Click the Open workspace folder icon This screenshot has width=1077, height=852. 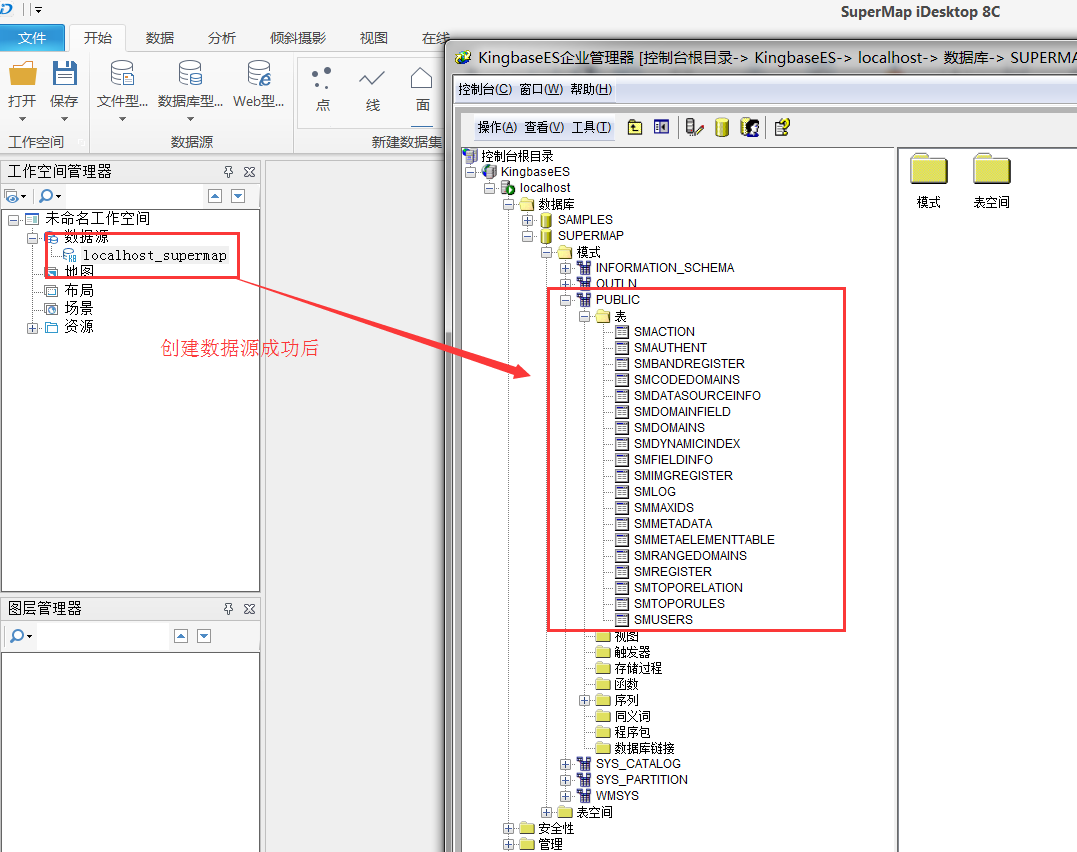(x=22, y=74)
